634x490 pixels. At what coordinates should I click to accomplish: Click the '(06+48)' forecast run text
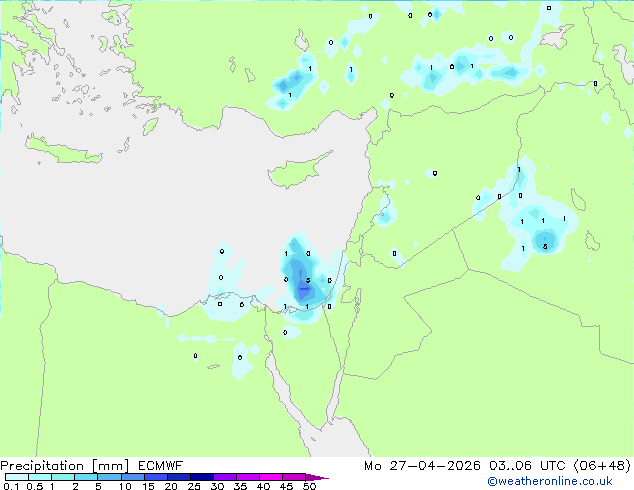[602, 466]
